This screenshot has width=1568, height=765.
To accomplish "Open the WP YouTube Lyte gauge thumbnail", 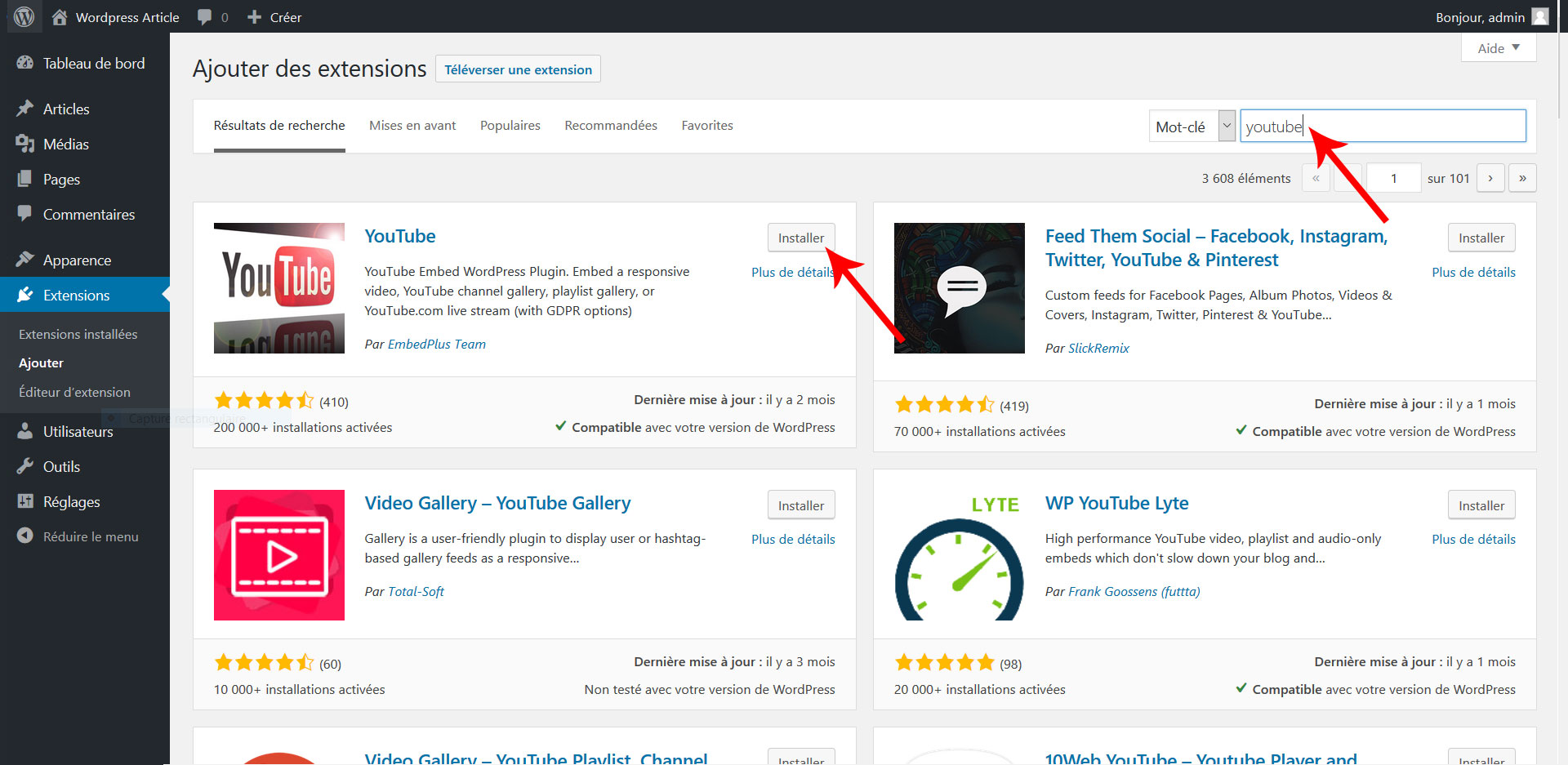I will tap(960, 555).
